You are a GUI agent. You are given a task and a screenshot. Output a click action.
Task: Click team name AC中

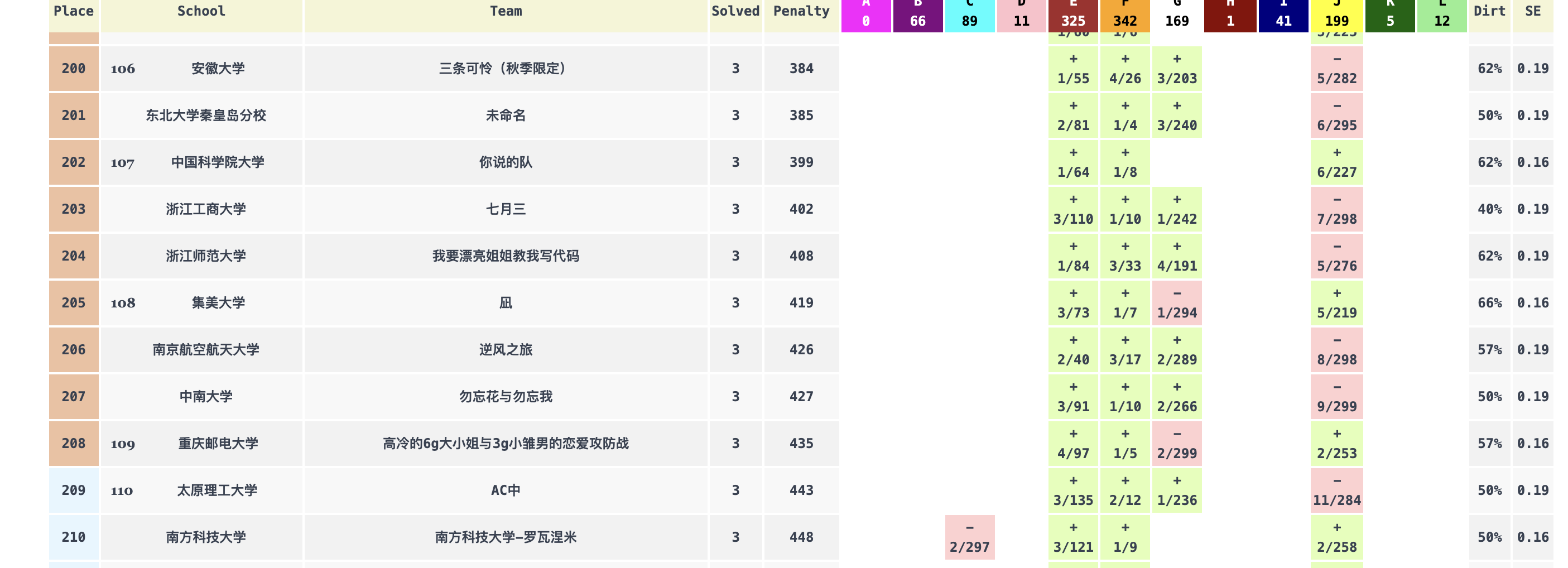pos(506,490)
